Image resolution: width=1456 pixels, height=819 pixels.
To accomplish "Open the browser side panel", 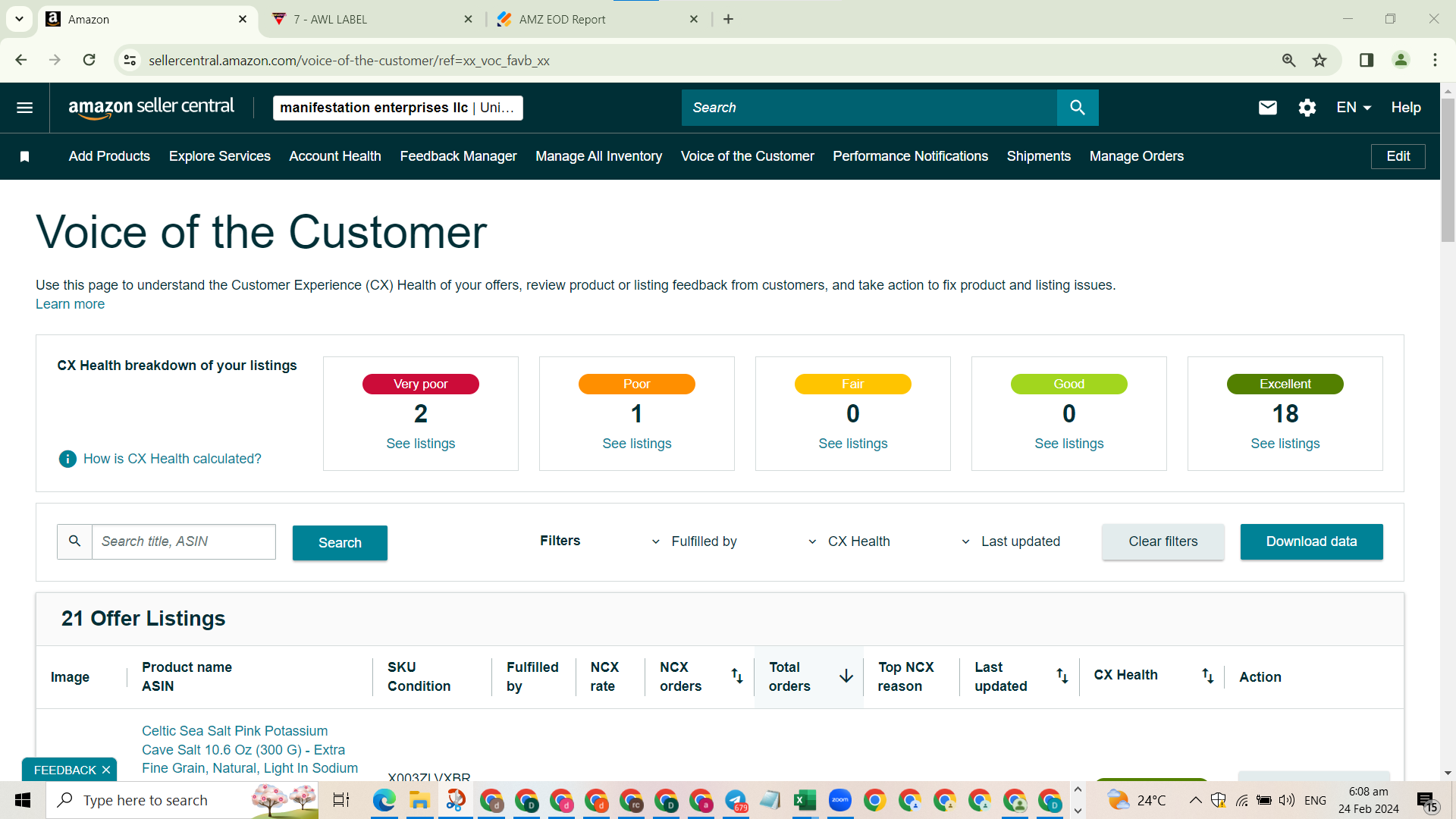I will [x=1367, y=60].
